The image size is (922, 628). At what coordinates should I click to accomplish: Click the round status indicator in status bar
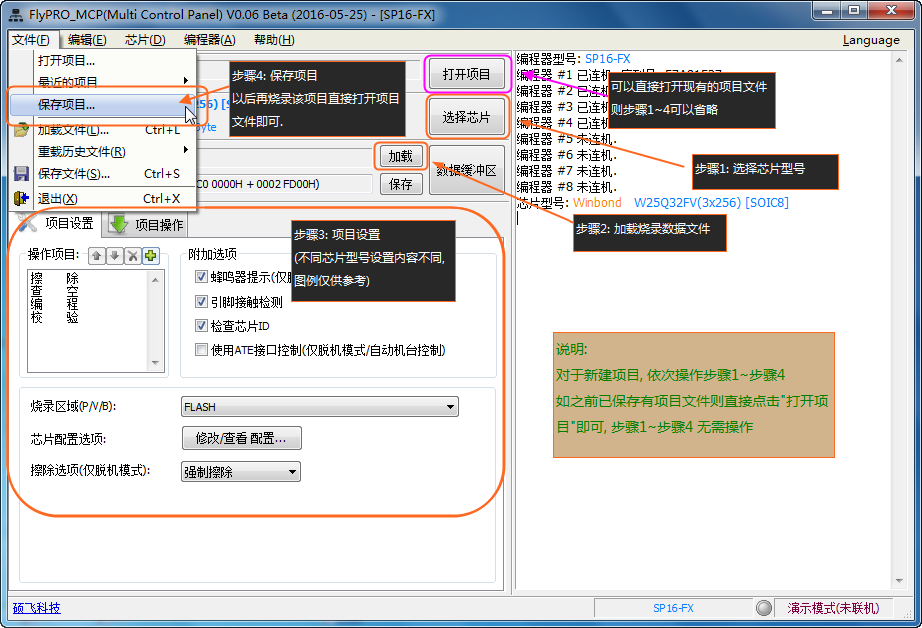coord(764,608)
